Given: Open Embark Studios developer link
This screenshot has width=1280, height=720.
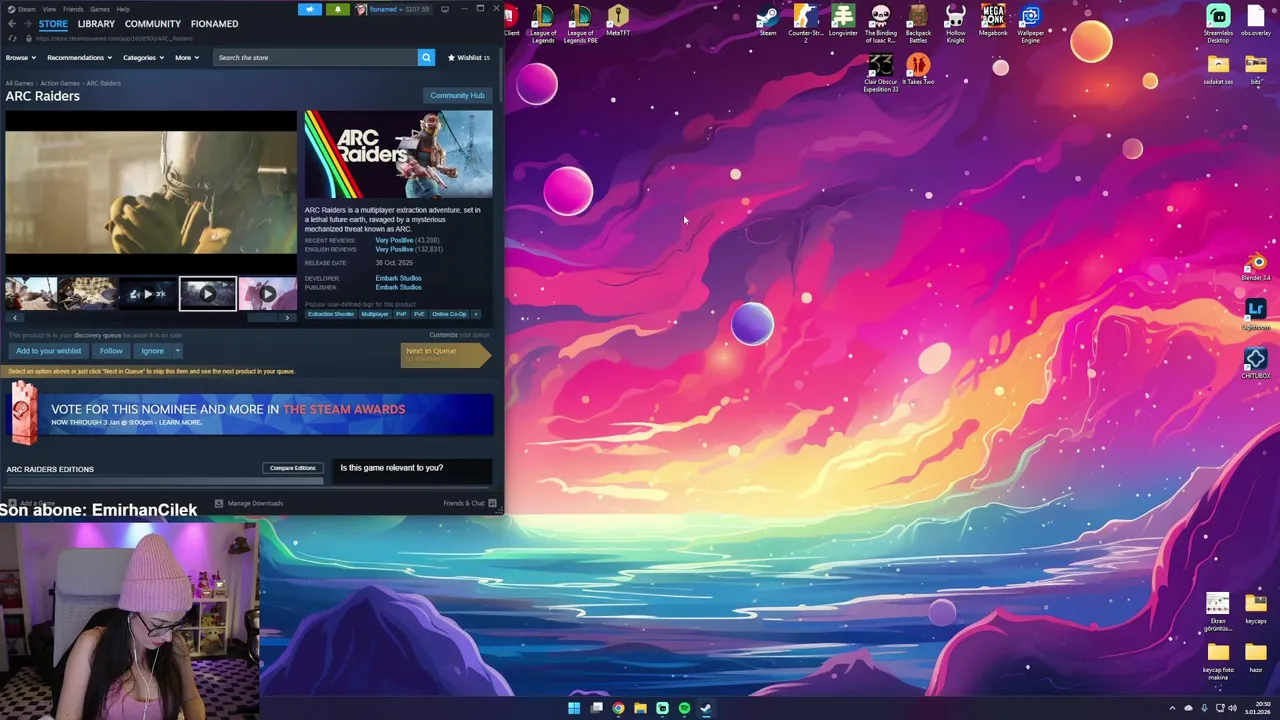Looking at the screenshot, I should pyautogui.click(x=398, y=278).
